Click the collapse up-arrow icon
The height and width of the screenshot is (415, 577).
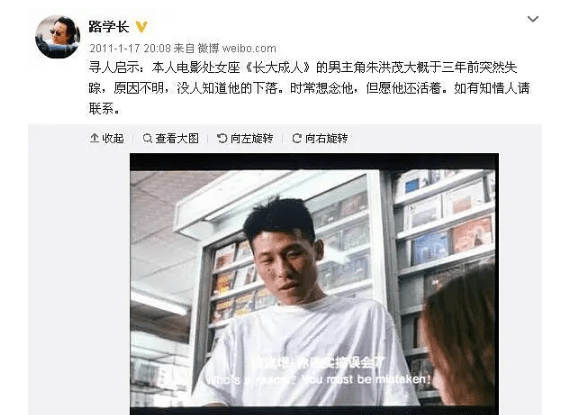tap(94, 138)
